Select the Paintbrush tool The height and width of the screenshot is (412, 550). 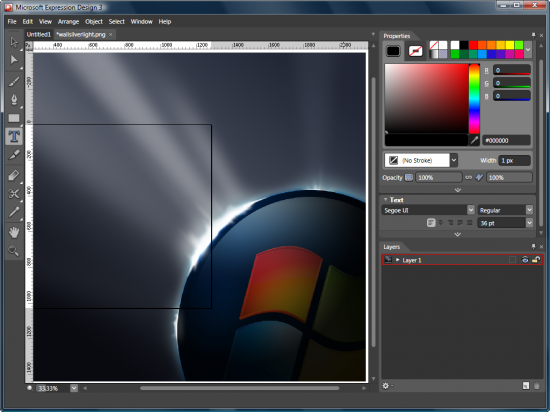[14, 81]
